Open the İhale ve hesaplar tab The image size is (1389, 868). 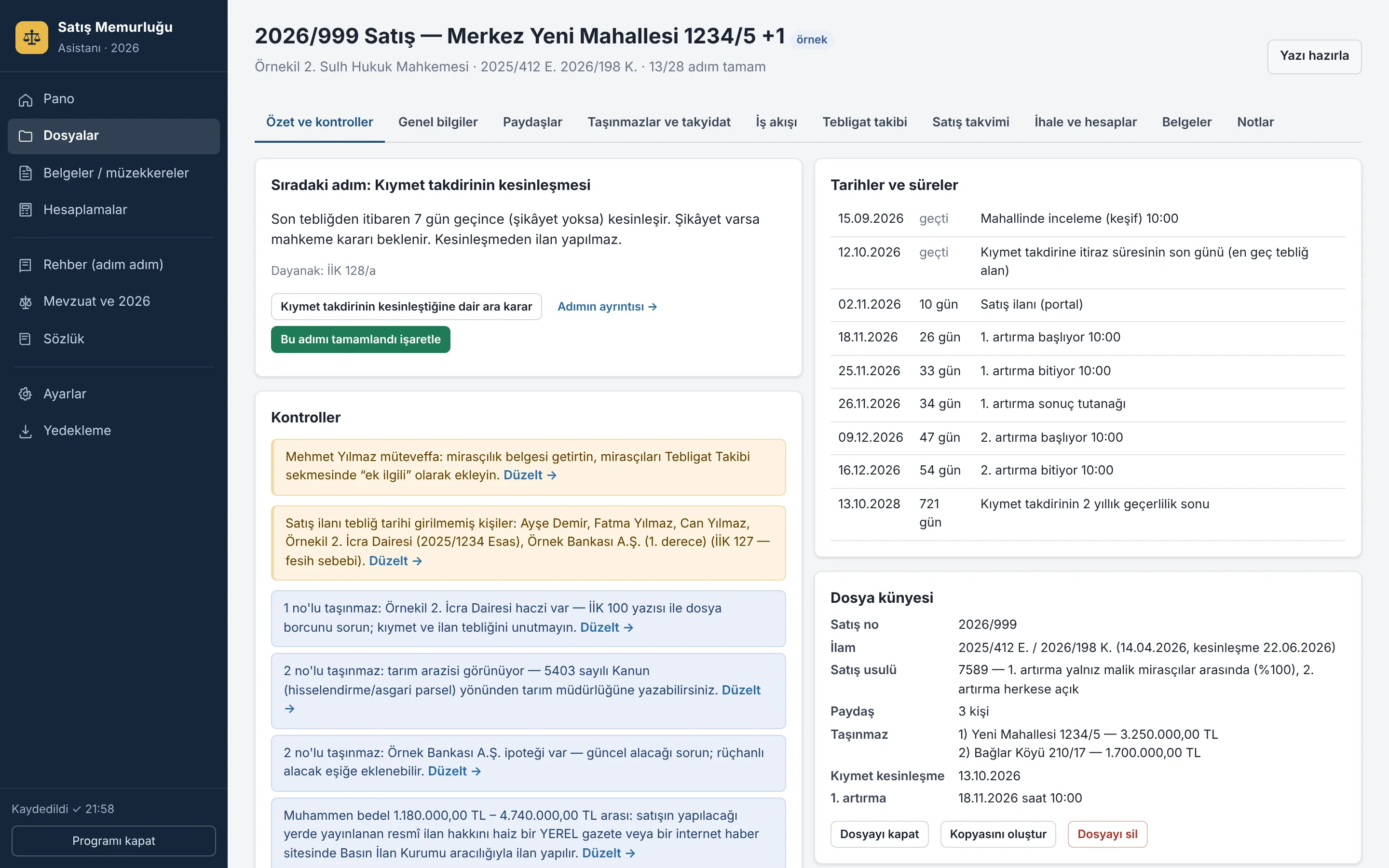(x=1085, y=122)
